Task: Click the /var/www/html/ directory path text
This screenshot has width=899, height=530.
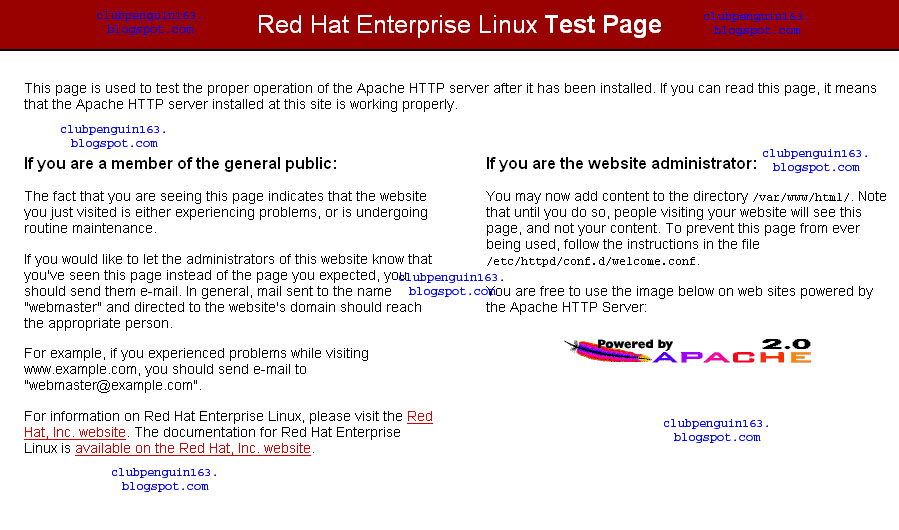Action: click(x=802, y=198)
